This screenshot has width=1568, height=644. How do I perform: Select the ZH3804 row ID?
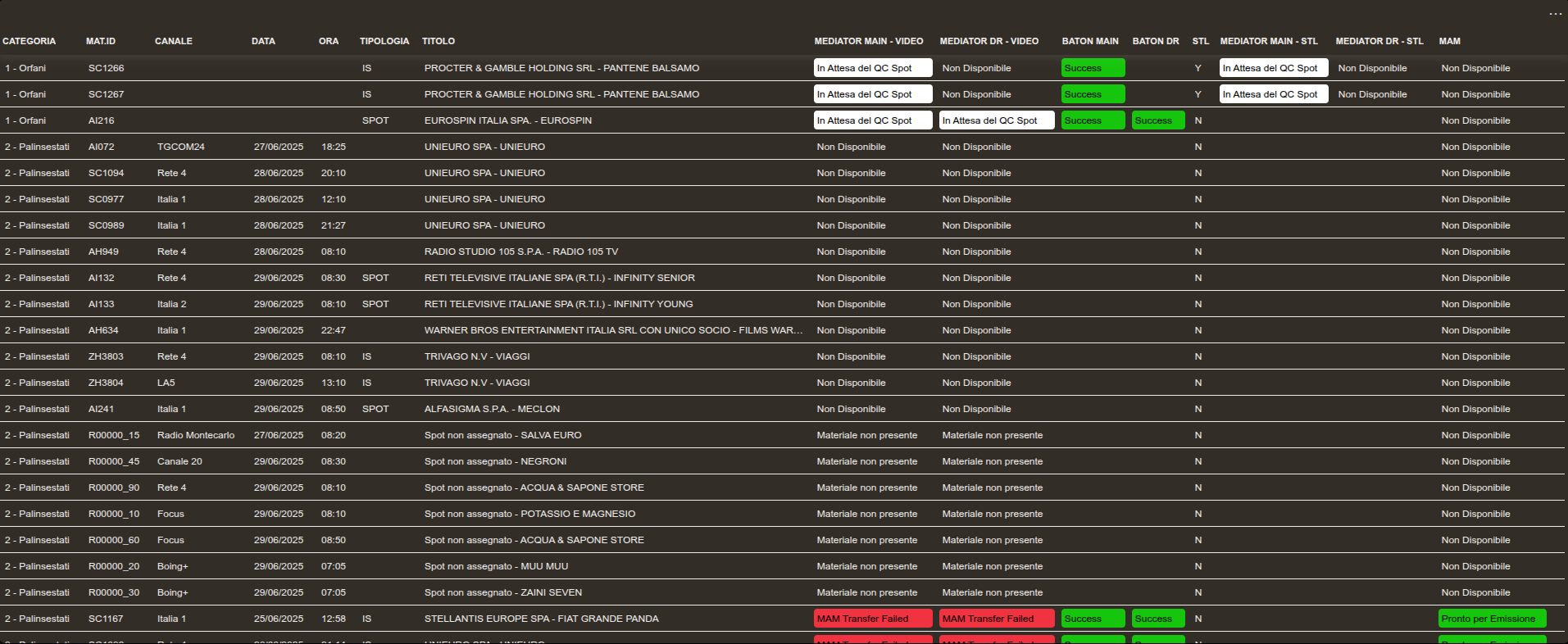click(x=106, y=383)
